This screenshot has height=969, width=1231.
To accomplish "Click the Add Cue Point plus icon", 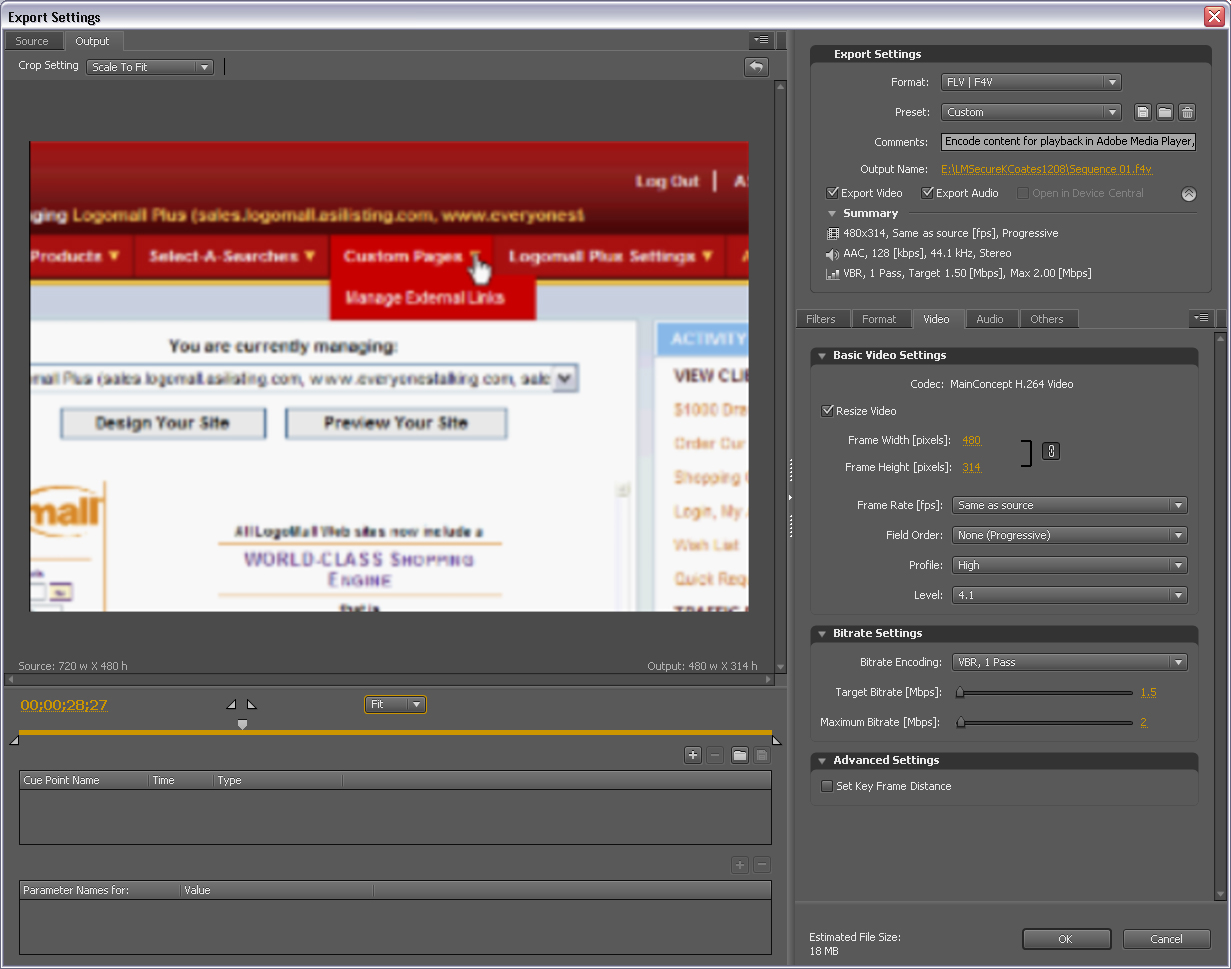I will [x=692, y=755].
